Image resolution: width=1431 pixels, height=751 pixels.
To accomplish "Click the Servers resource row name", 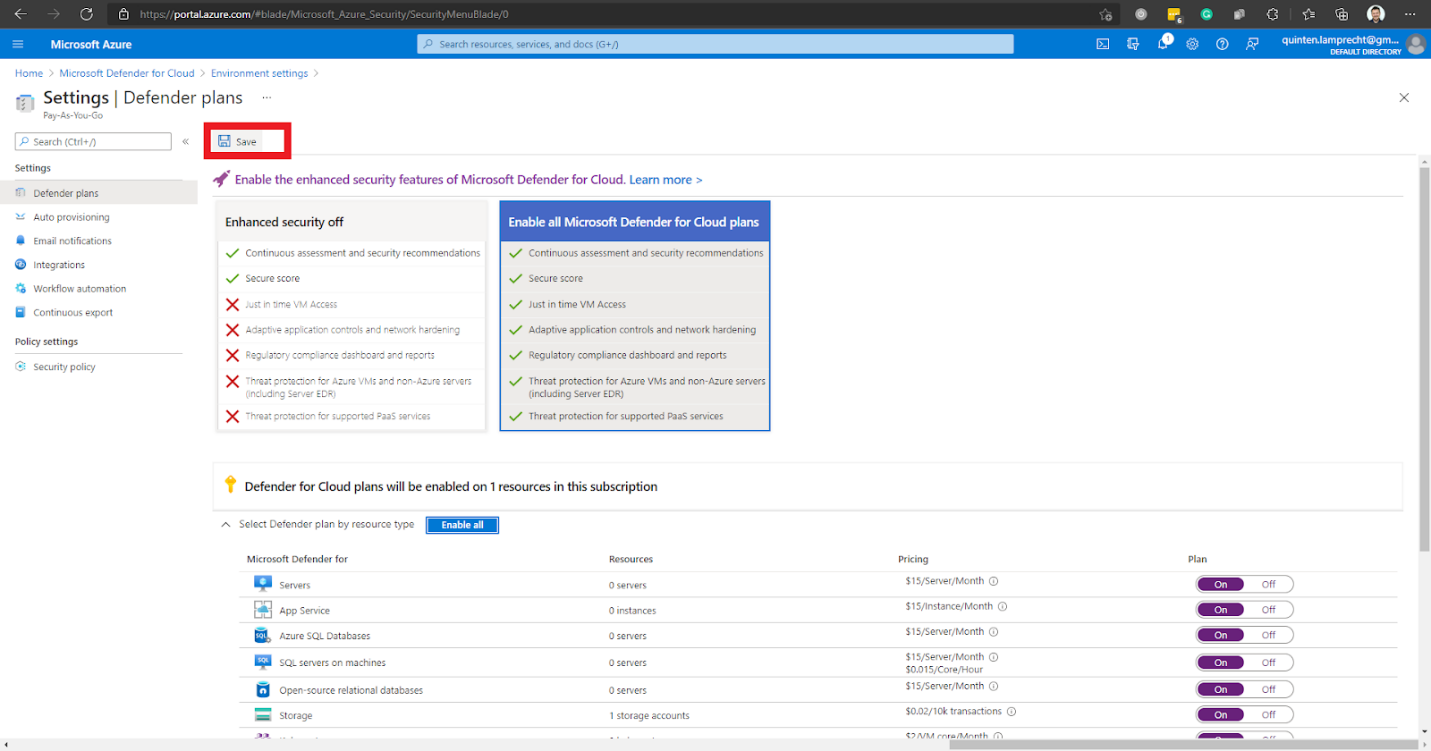I will [x=295, y=585].
